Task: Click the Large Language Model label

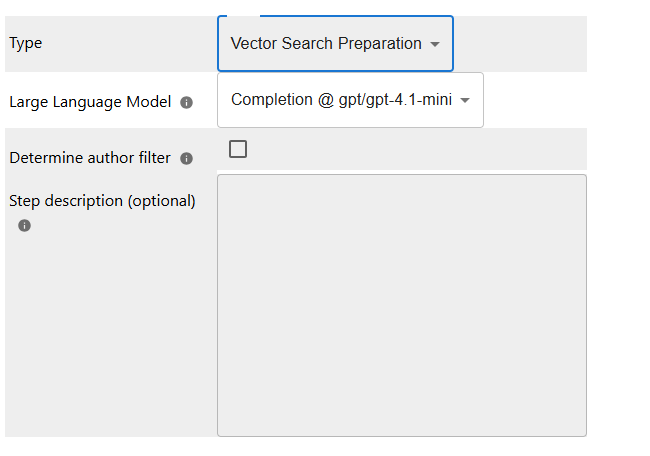Action: click(x=90, y=101)
